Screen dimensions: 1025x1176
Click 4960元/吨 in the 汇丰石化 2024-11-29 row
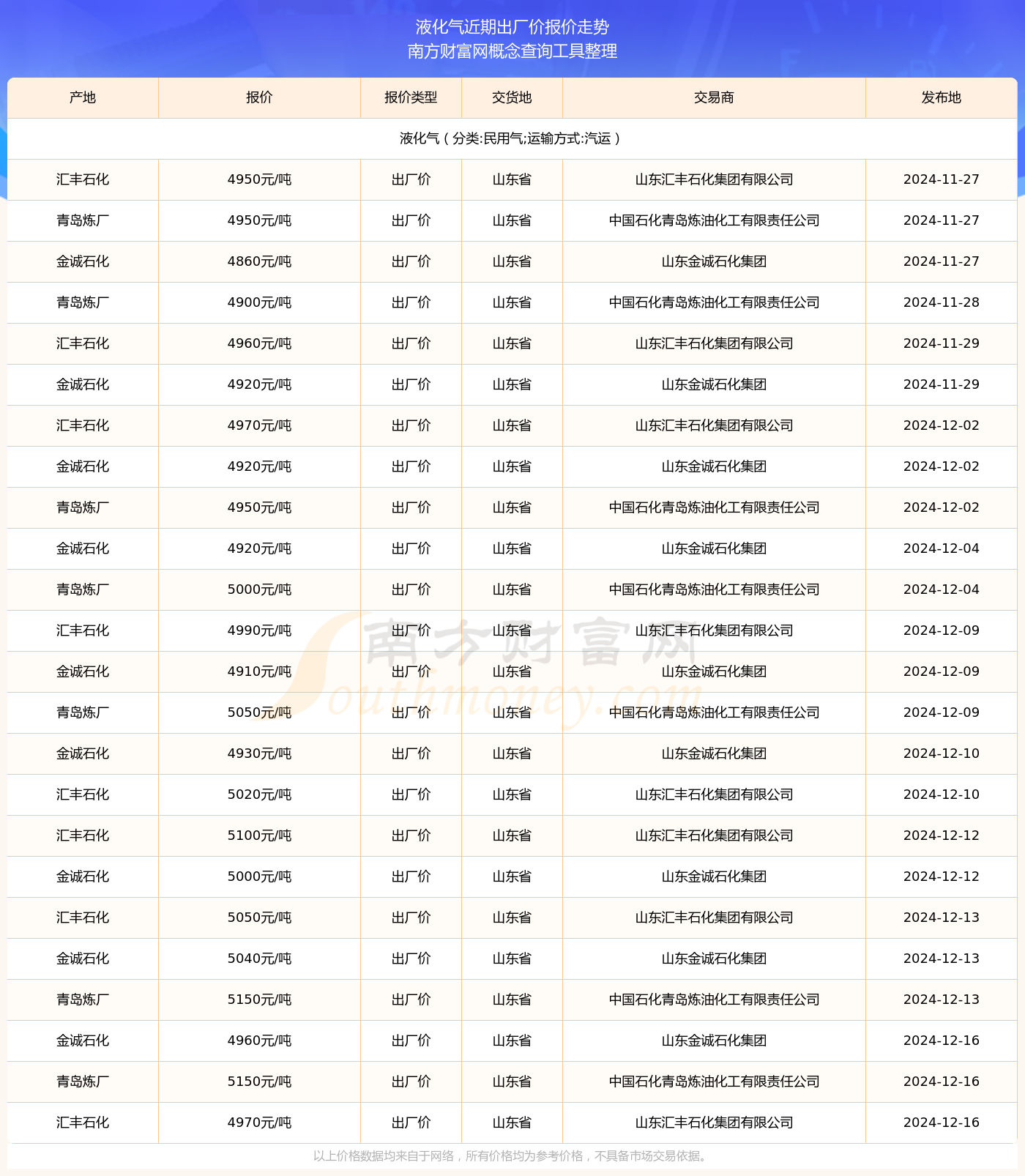point(259,343)
